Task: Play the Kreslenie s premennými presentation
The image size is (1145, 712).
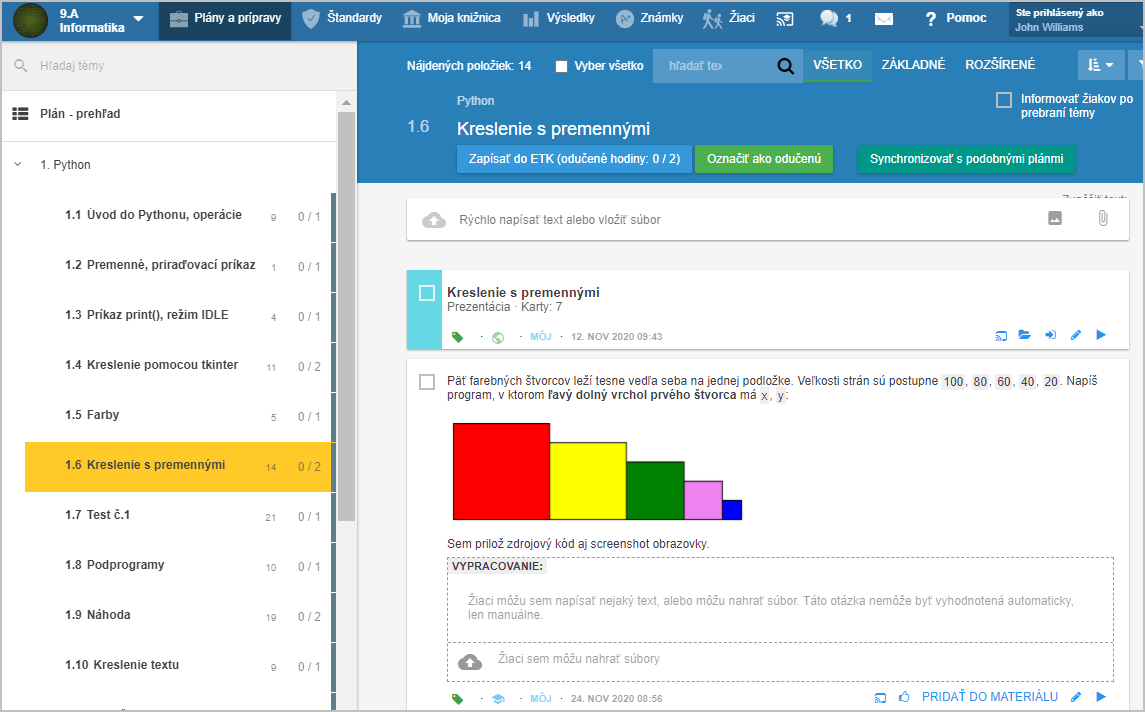Action: click(1101, 336)
